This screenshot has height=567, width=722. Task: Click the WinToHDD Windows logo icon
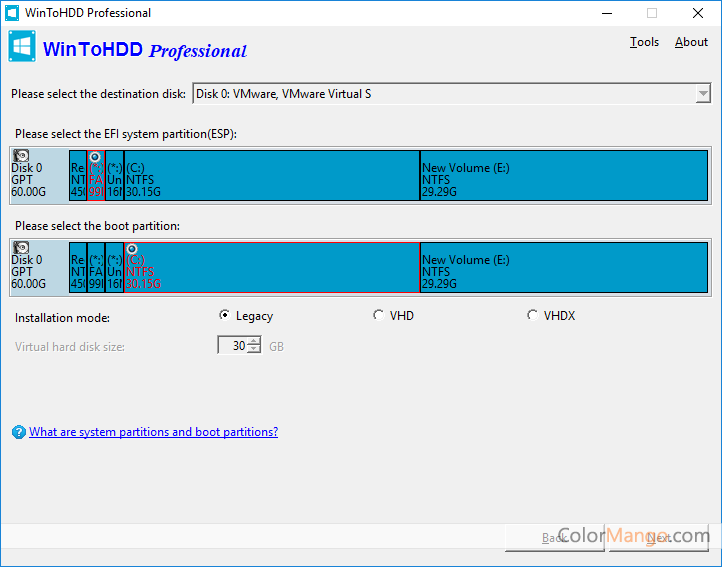click(x=23, y=47)
